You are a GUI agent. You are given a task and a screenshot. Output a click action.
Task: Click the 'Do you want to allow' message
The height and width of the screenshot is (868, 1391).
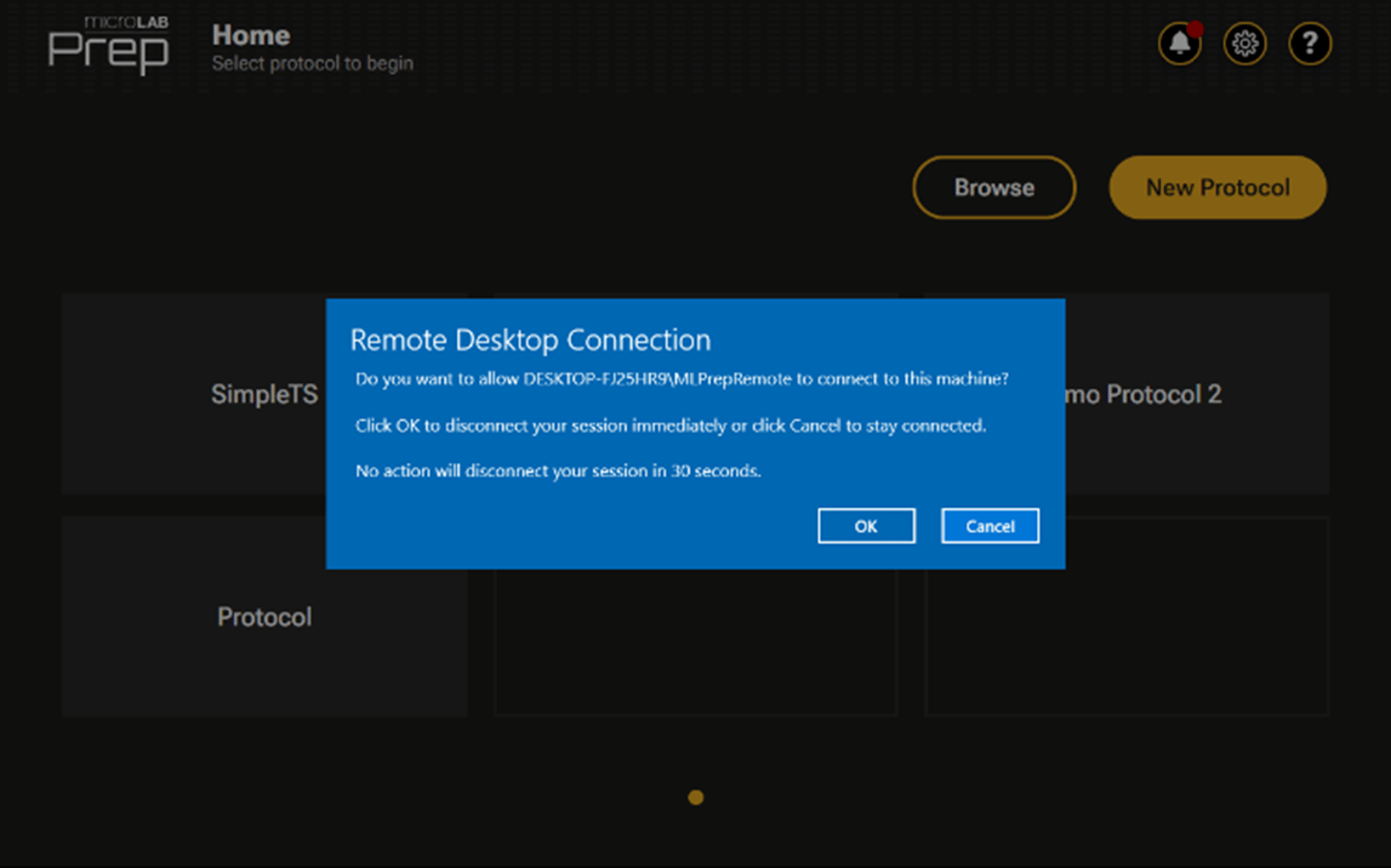[x=682, y=378]
